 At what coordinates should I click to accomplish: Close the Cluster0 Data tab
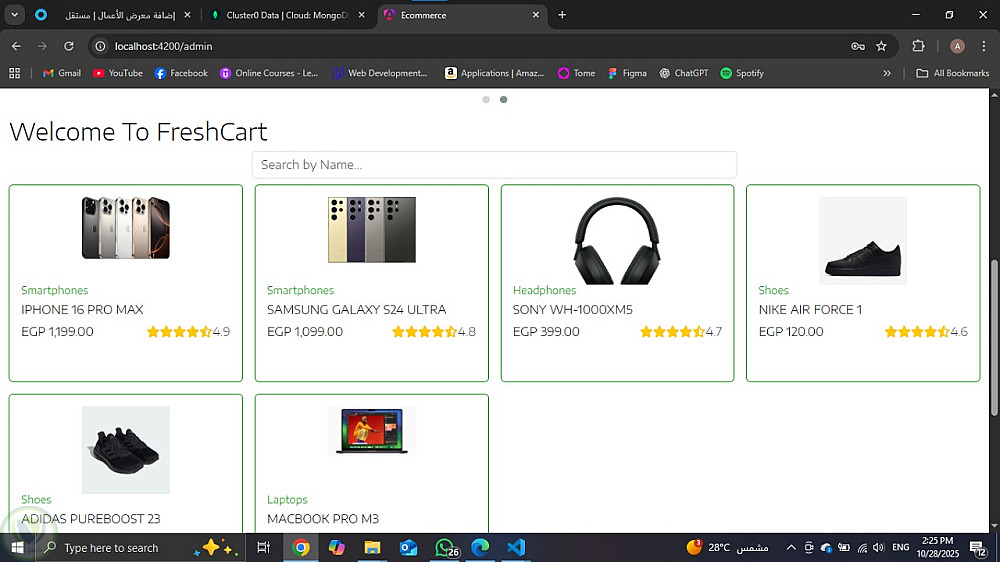[362, 15]
